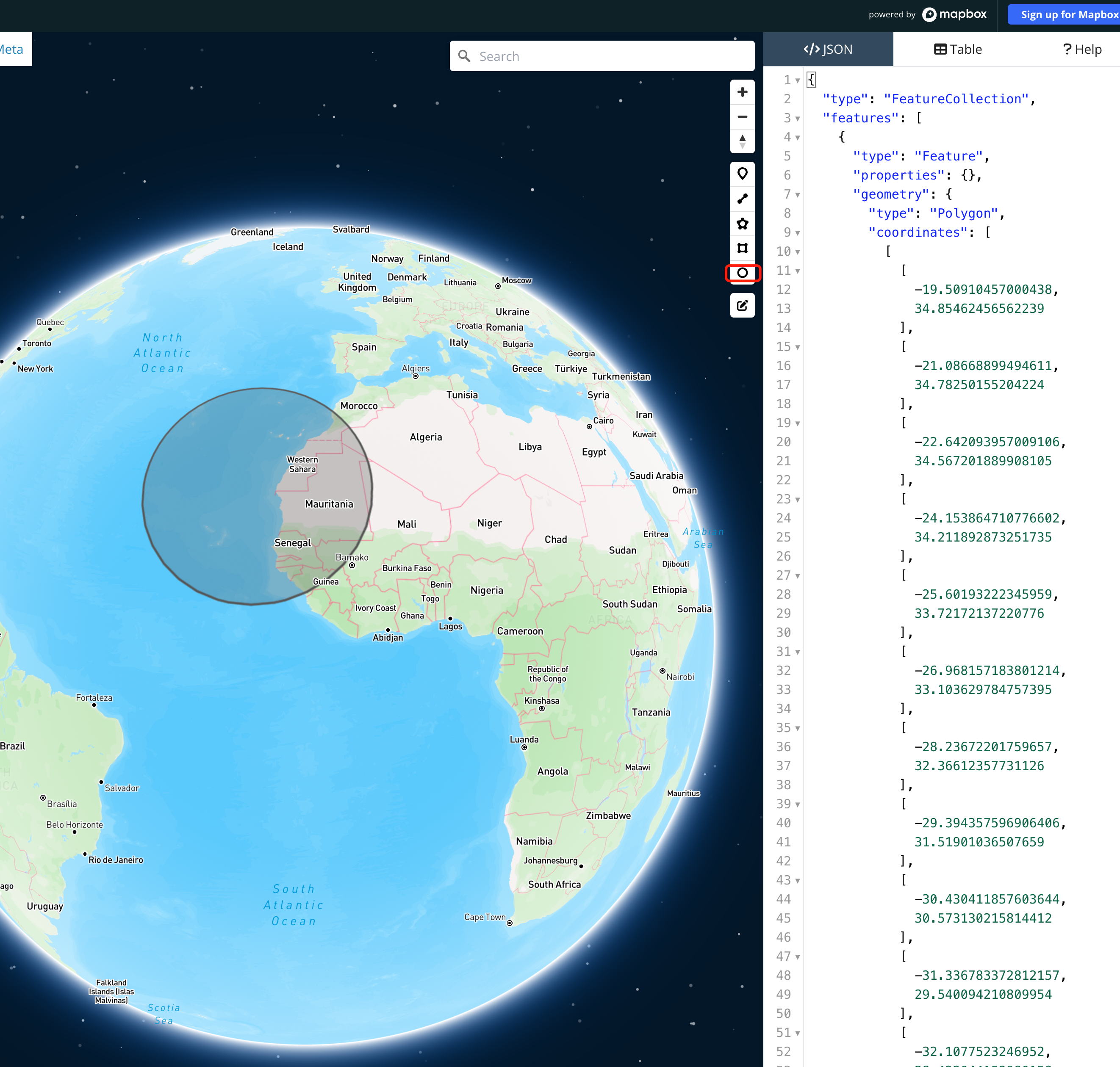Screen dimensions: 1120x1067
Task: Click the Saudi Arabia map label
Action: coord(656,475)
